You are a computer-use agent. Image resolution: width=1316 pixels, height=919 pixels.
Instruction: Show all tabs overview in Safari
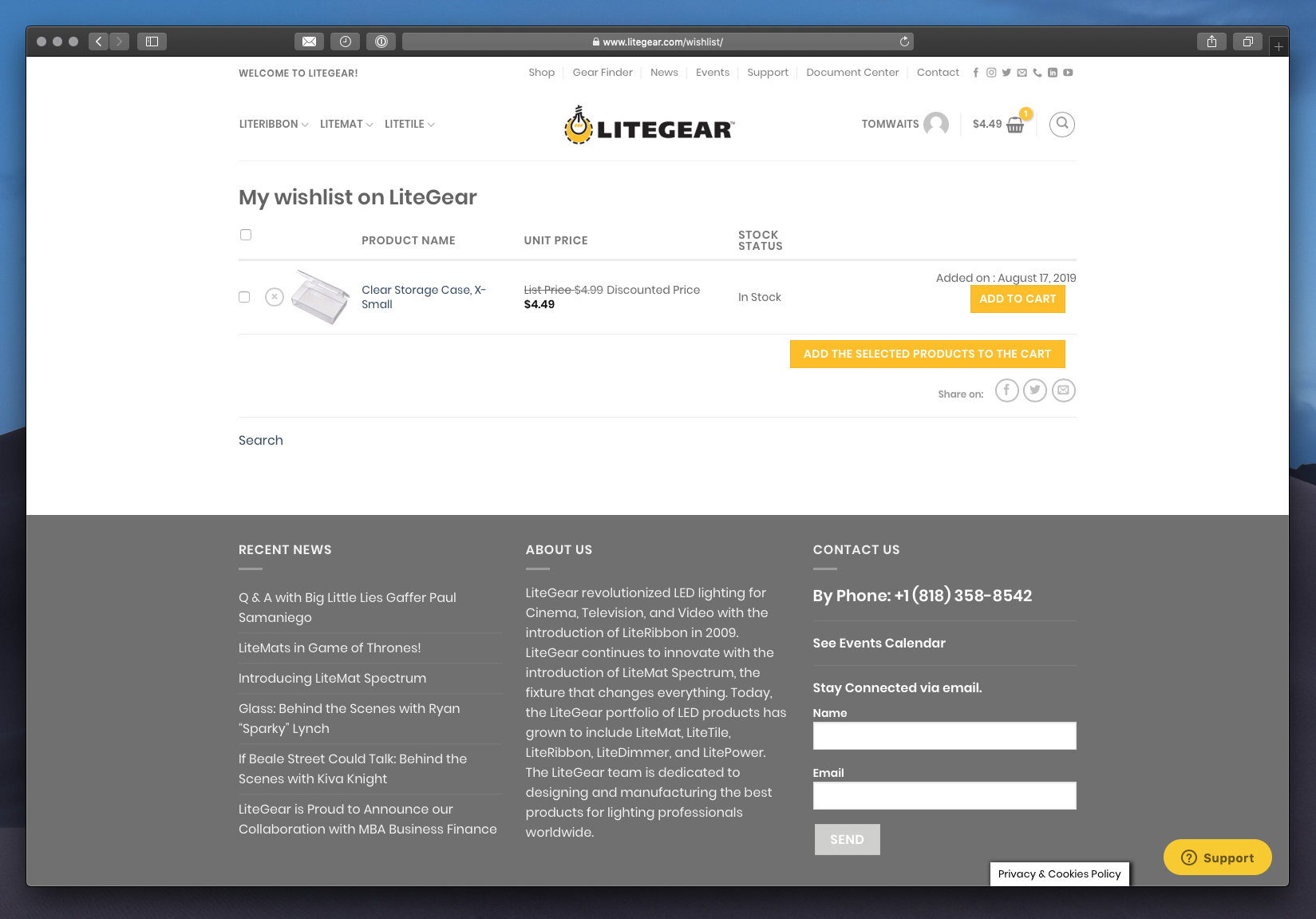coord(1248,42)
